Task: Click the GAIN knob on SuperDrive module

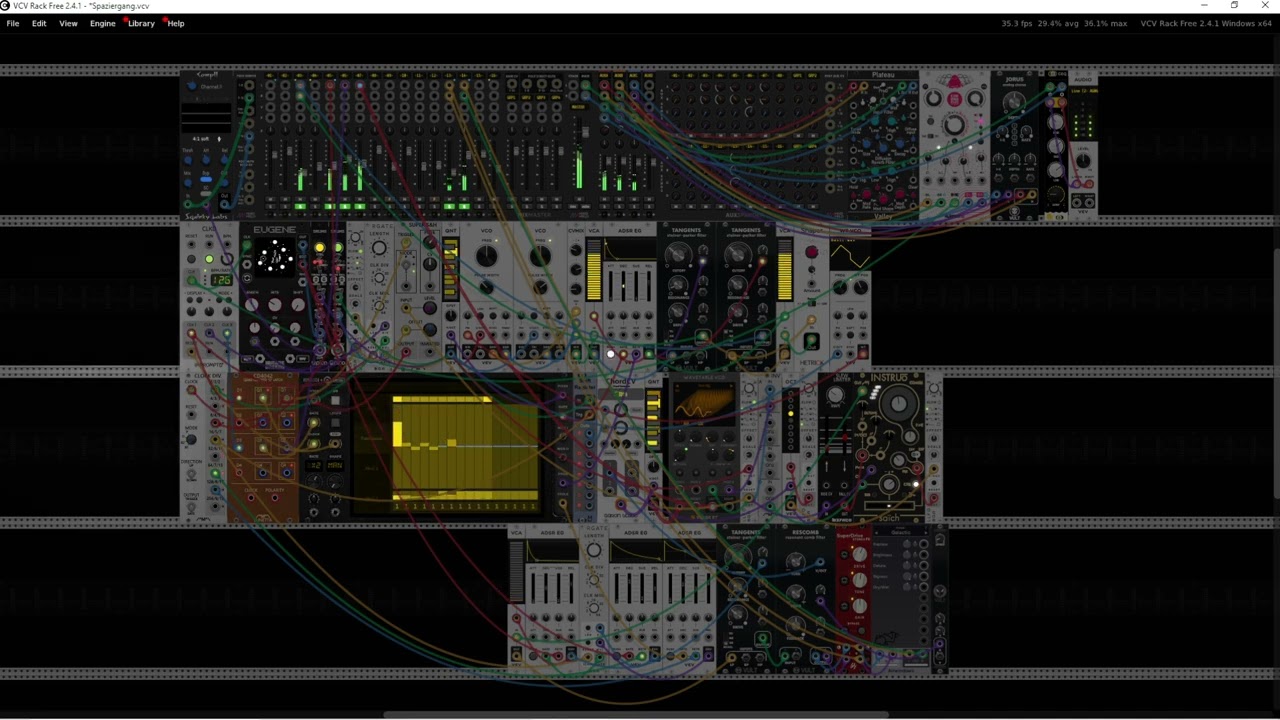Action: 858,605
